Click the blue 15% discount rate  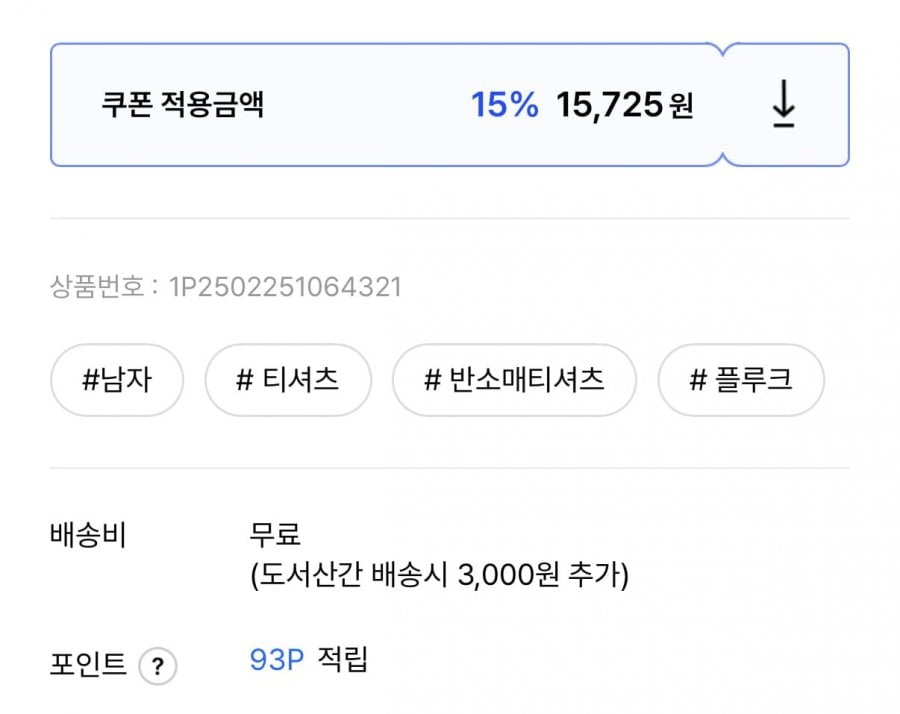[504, 105]
